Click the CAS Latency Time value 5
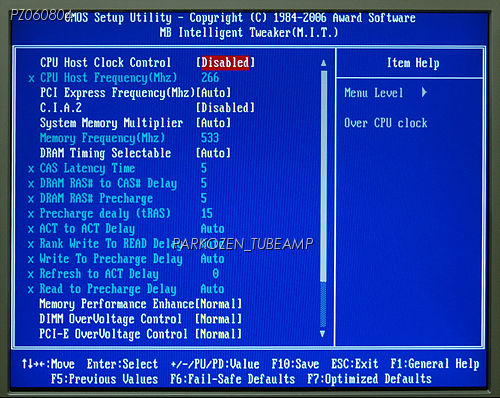The image size is (500, 398). pyautogui.click(x=204, y=168)
